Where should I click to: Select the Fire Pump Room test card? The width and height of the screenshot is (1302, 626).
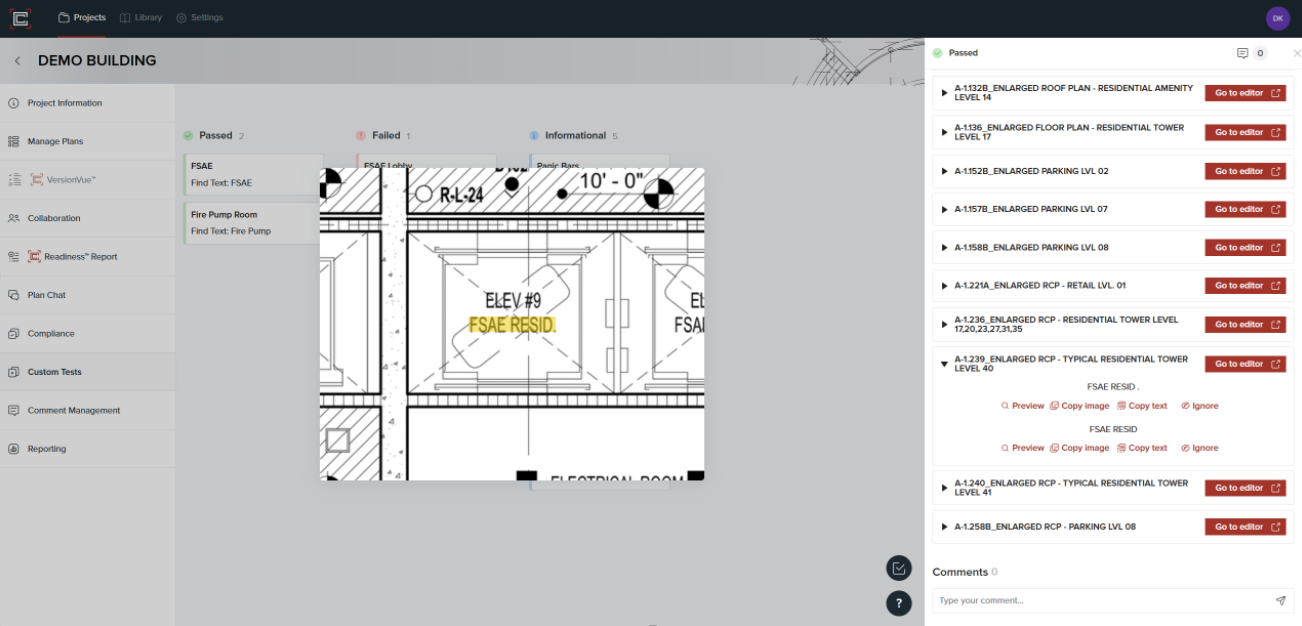pos(252,222)
